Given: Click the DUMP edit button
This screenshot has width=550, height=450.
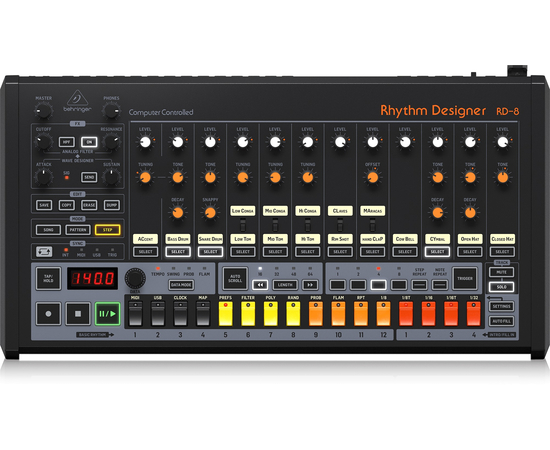Looking at the screenshot, I should coord(112,205).
